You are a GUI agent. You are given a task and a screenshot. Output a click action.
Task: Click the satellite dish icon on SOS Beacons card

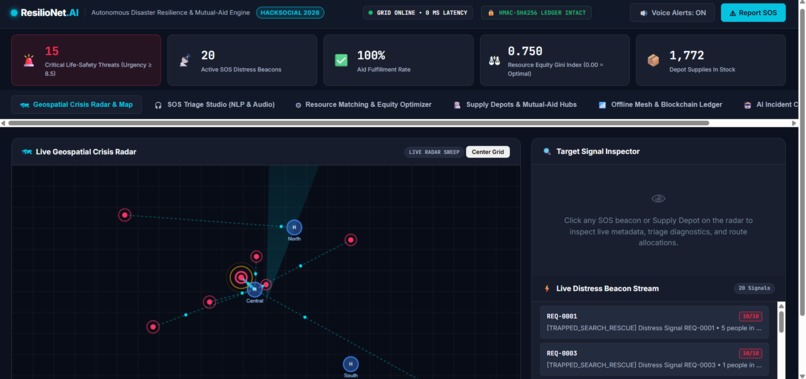pos(185,60)
